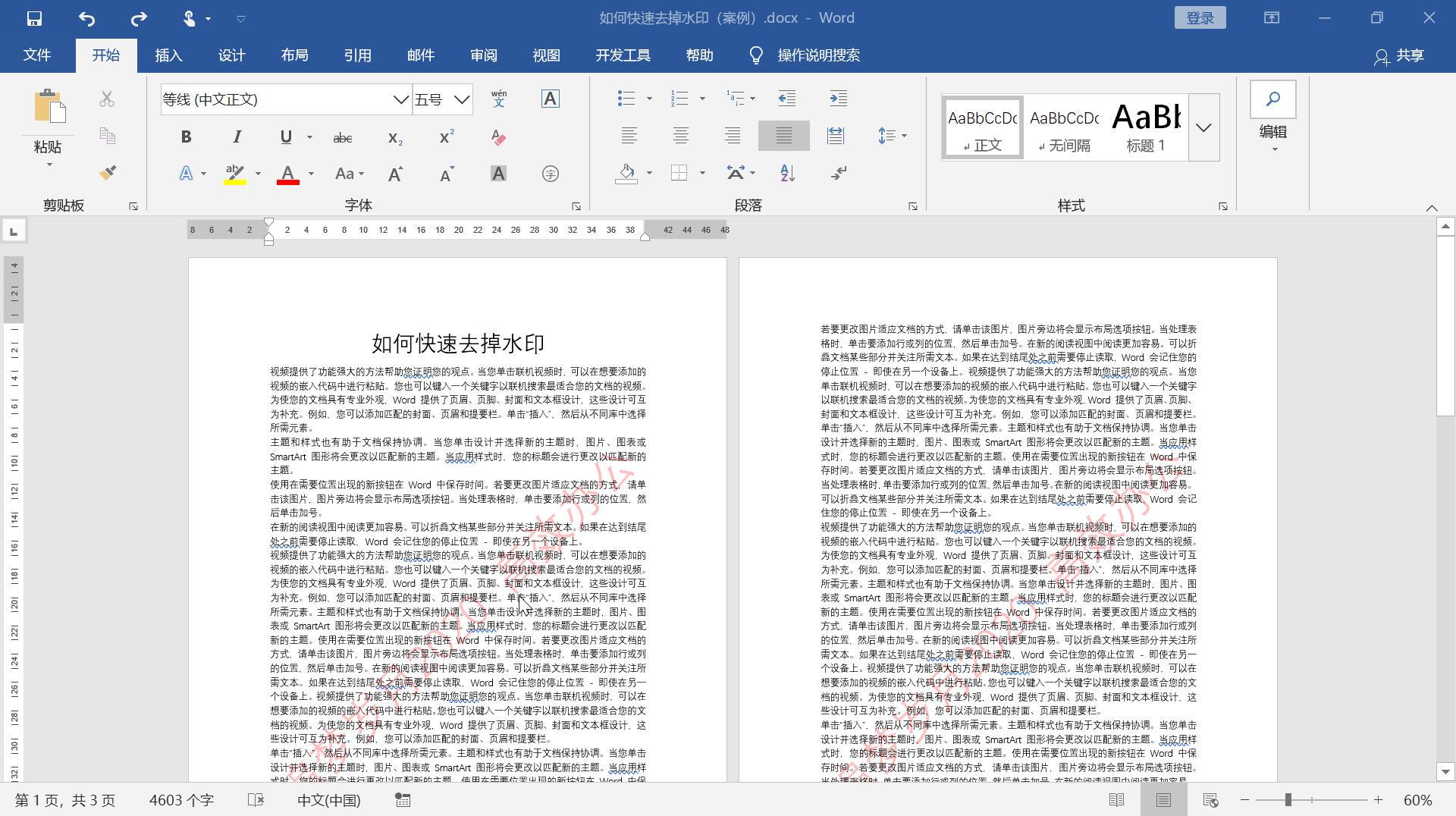Image resolution: width=1456 pixels, height=816 pixels.
Task: Apply the 标题 1 style
Action: (x=1146, y=127)
